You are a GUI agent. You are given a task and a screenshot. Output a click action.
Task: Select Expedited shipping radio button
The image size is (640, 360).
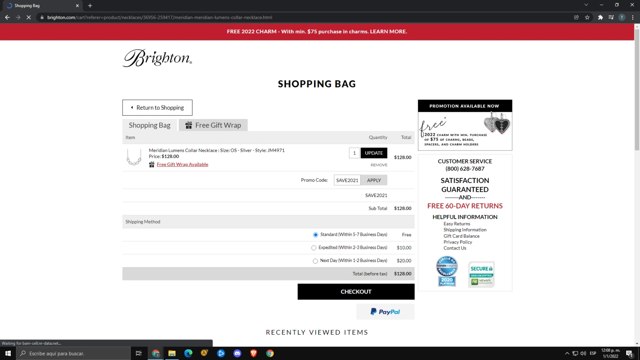tap(313, 248)
